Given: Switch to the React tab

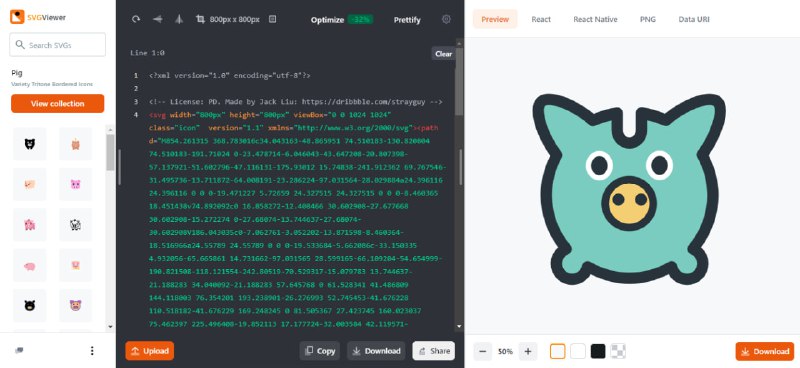Looking at the screenshot, I should (x=541, y=19).
